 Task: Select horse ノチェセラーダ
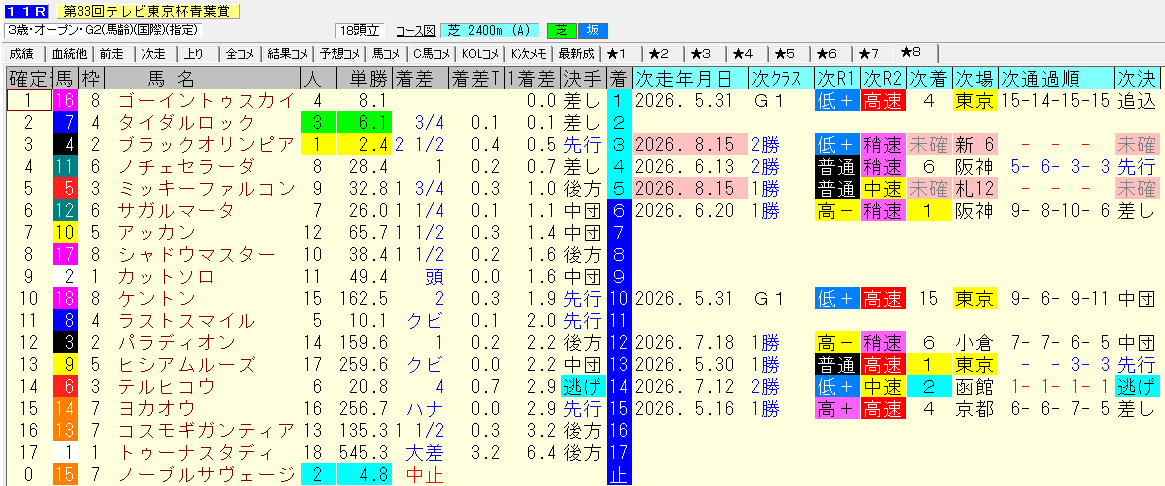pos(186,166)
